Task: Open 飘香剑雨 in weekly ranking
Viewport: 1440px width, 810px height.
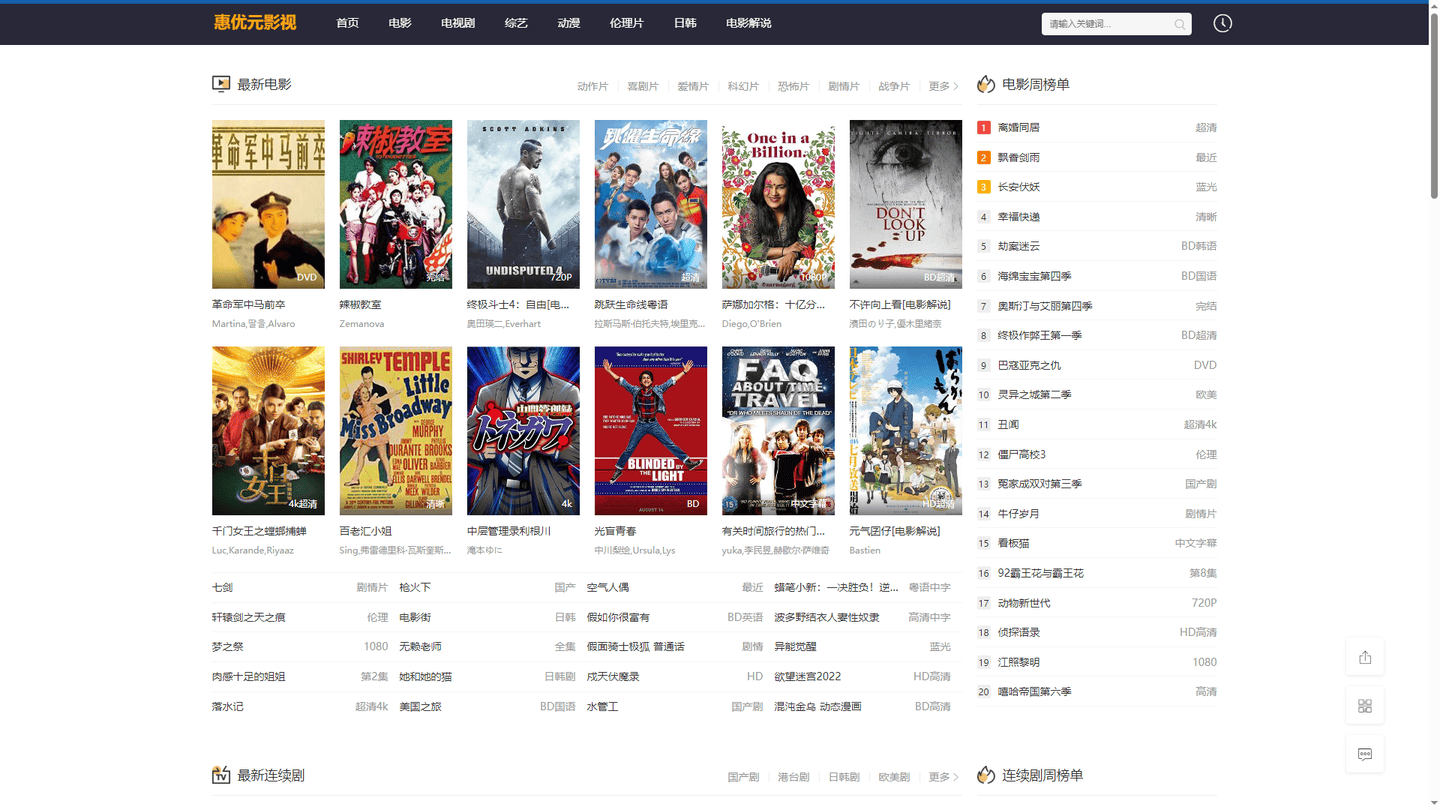Action: tap(1019, 157)
